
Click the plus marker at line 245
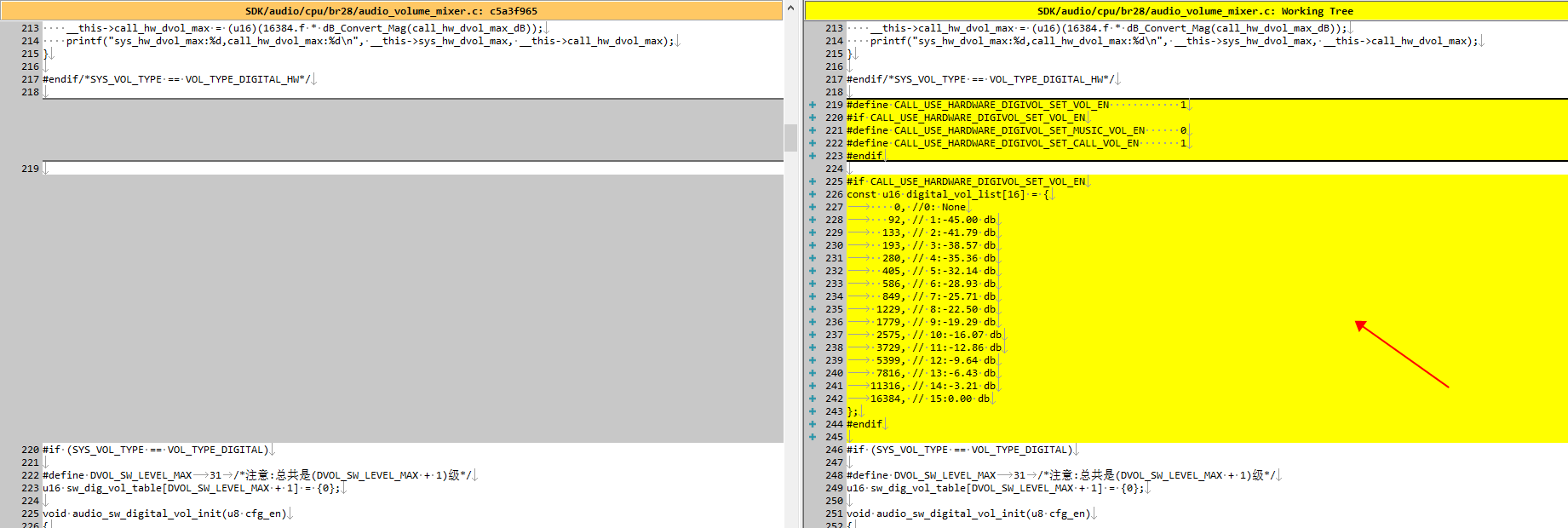(813, 437)
